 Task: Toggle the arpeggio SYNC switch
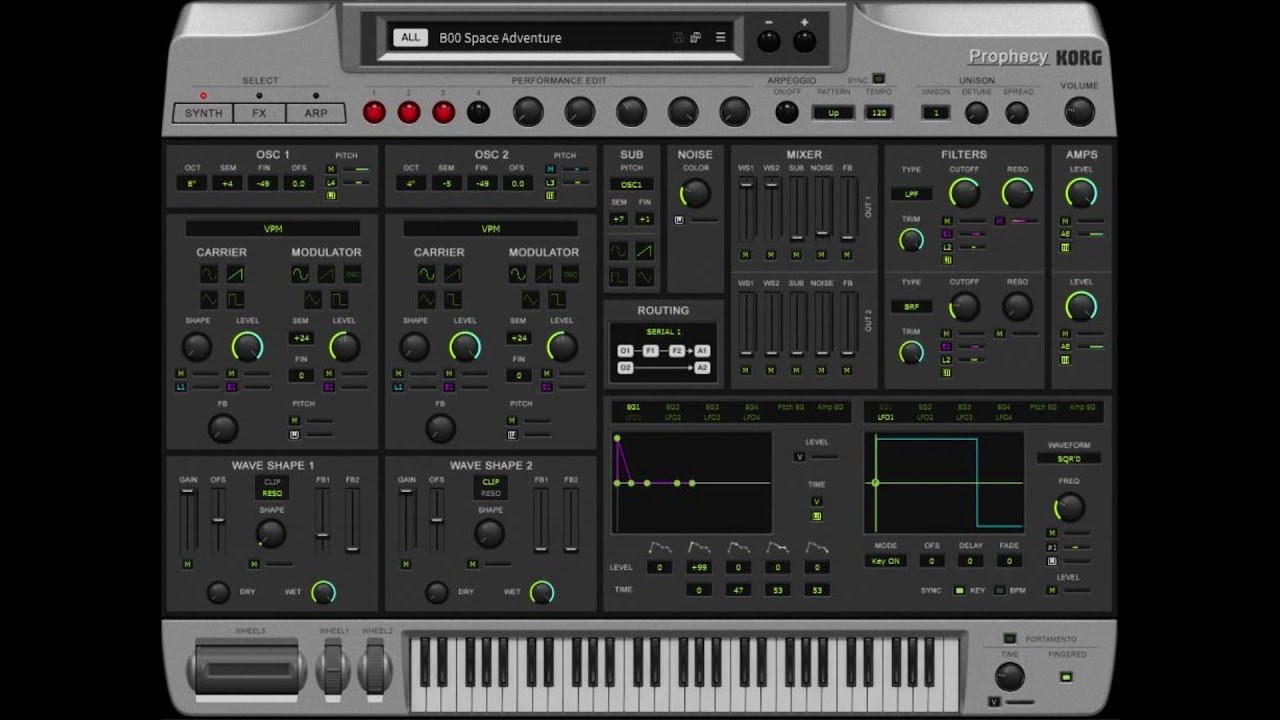[x=878, y=79]
